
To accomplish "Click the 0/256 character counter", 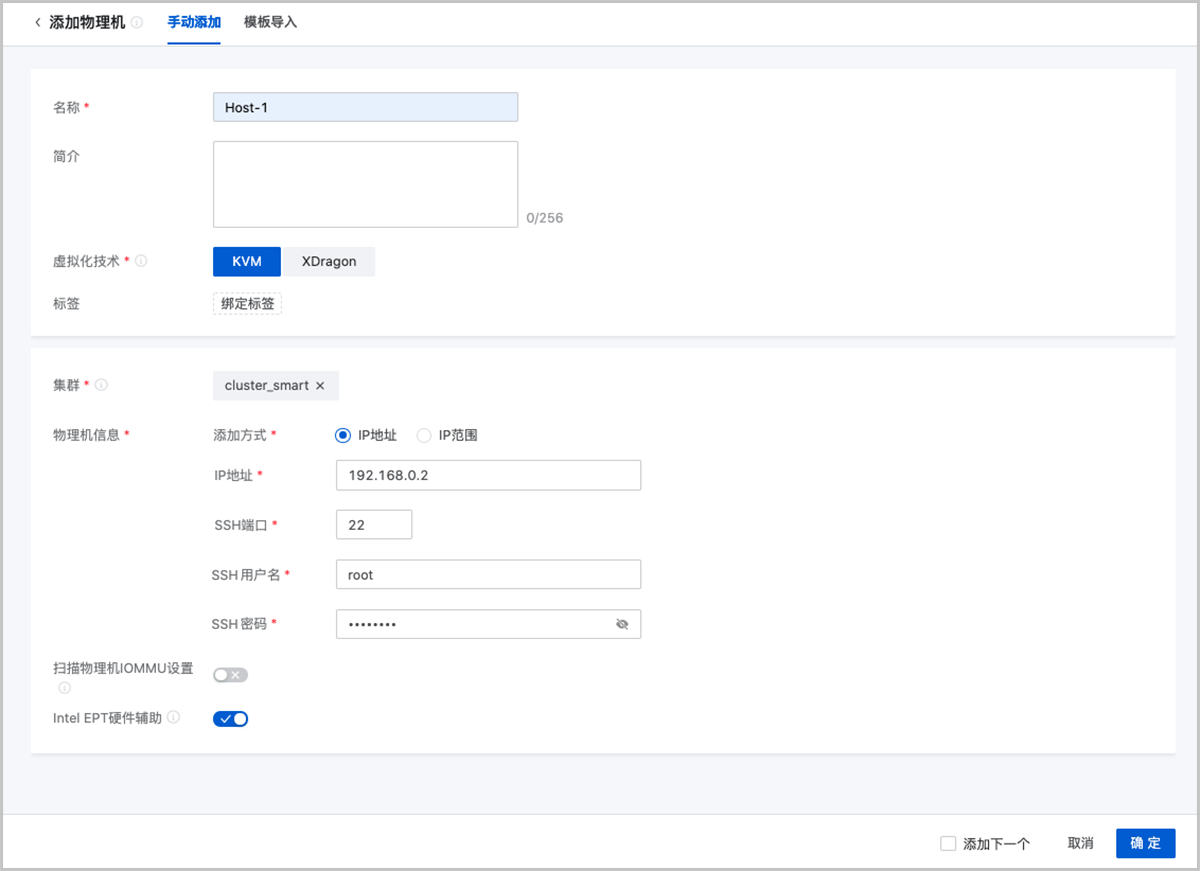I will click(x=545, y=217).
